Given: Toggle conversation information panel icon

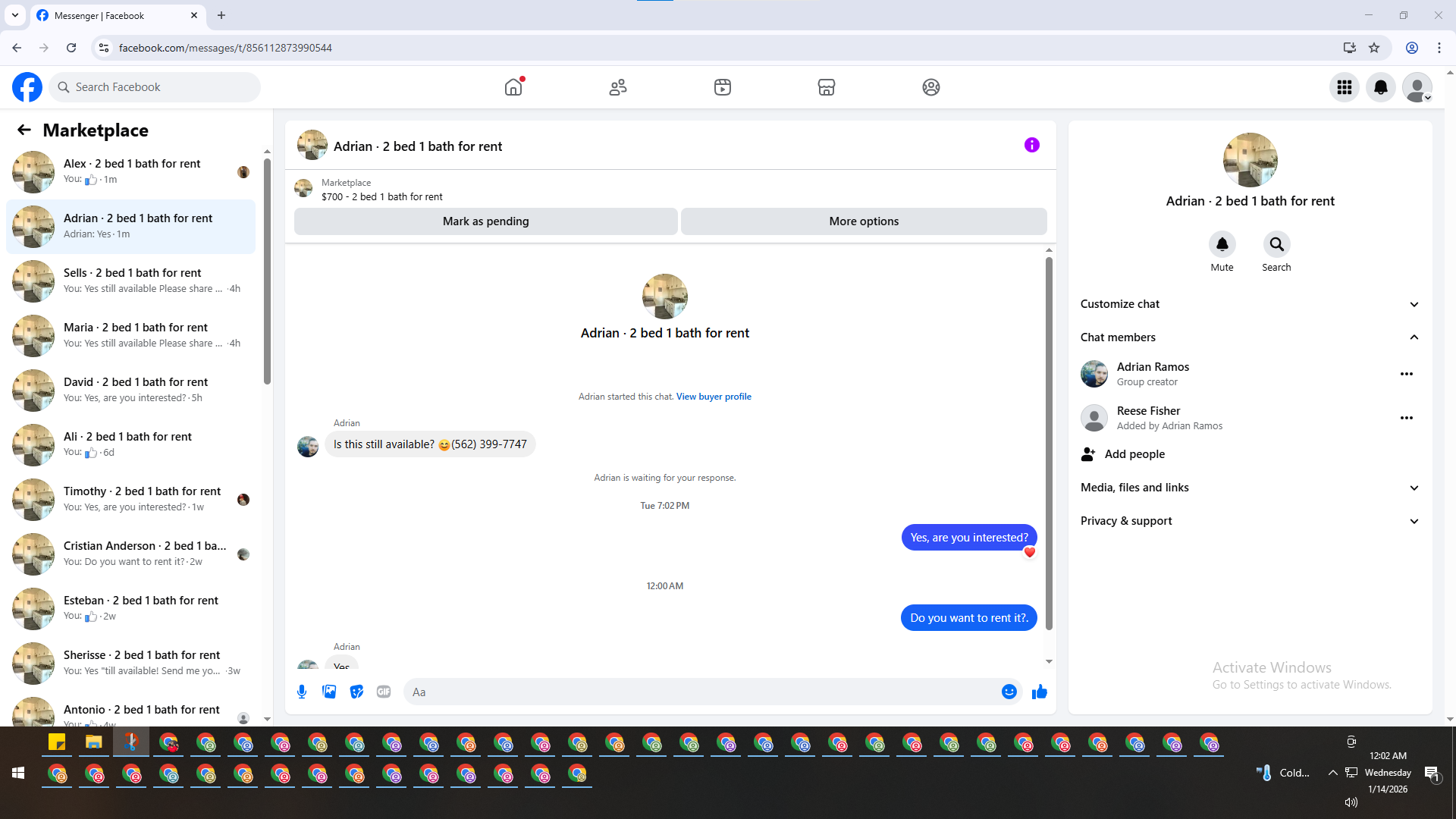Looking at the screenshot, I should 1031,145.
